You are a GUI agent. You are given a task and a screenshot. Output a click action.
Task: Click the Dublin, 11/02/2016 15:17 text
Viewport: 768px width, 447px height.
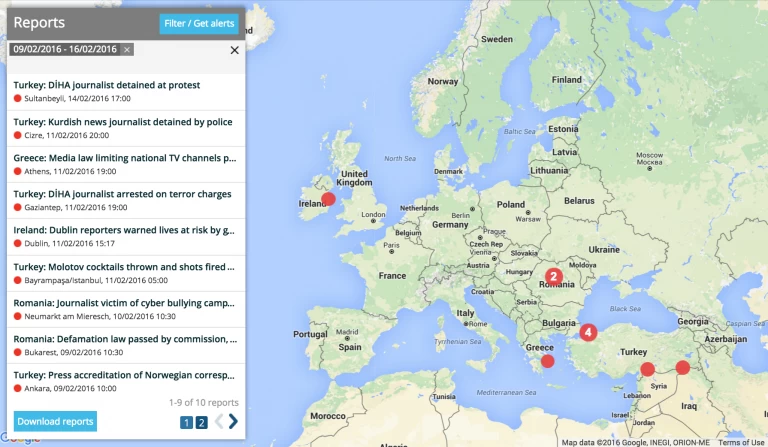70,243
